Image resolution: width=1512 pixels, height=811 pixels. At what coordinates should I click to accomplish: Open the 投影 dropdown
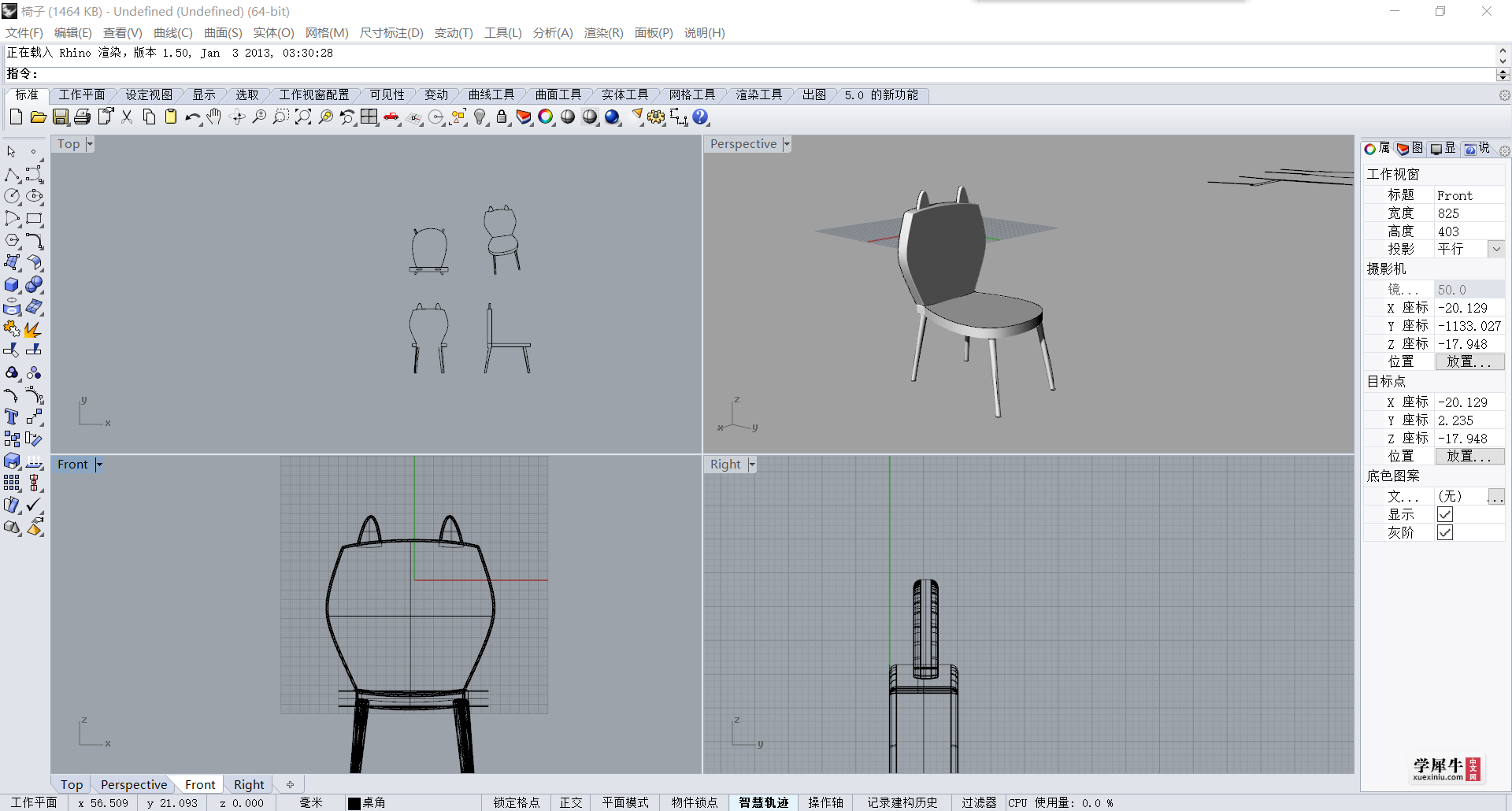pyautogui.click(x=1496, y=249)
